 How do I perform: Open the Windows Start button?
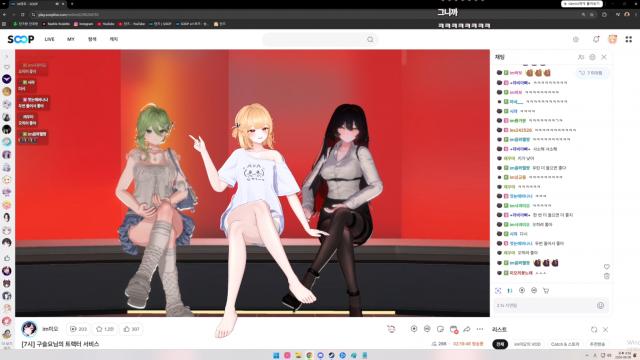click(276, 356)
